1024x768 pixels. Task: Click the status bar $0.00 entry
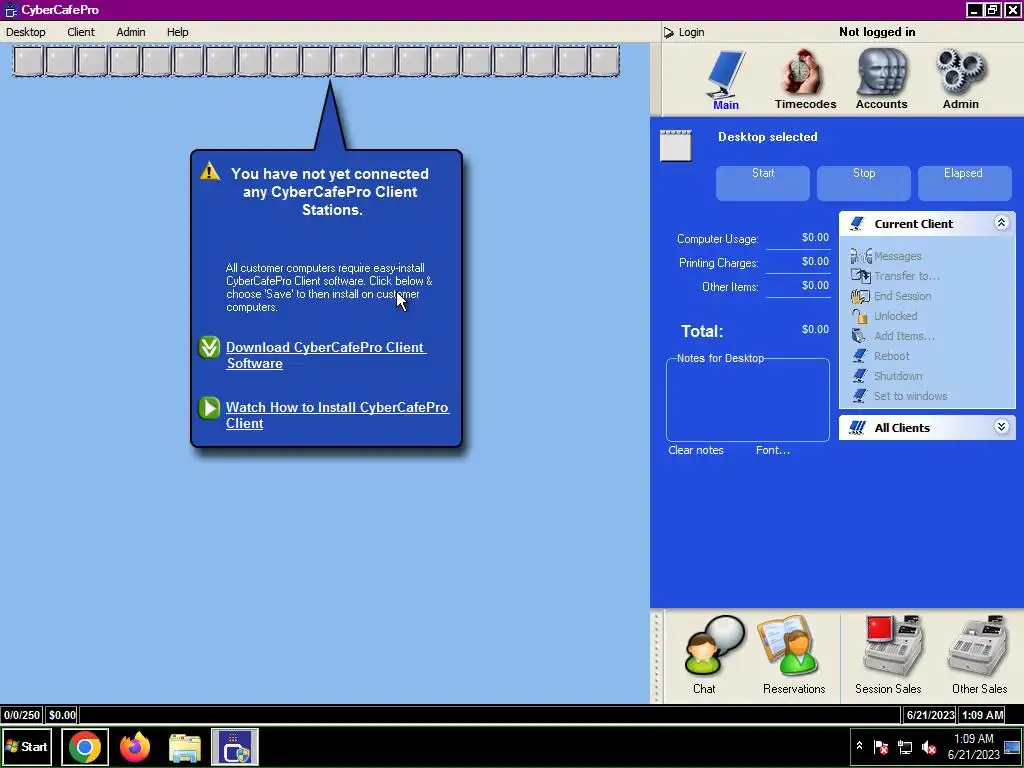(62, 715)
